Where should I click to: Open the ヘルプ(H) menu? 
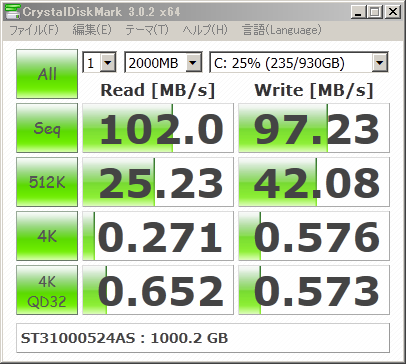205,30
